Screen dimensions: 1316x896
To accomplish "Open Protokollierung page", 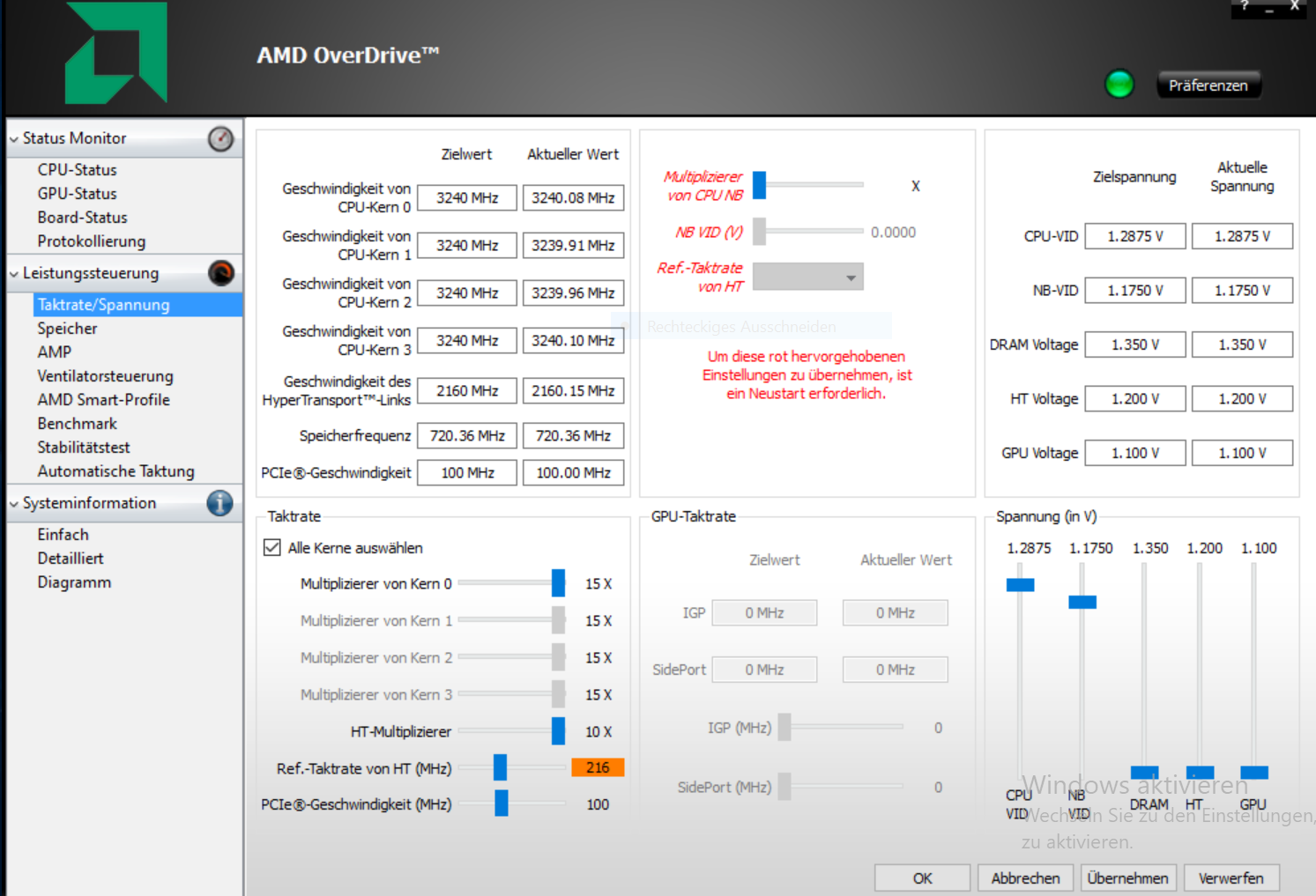I will 91,241.
